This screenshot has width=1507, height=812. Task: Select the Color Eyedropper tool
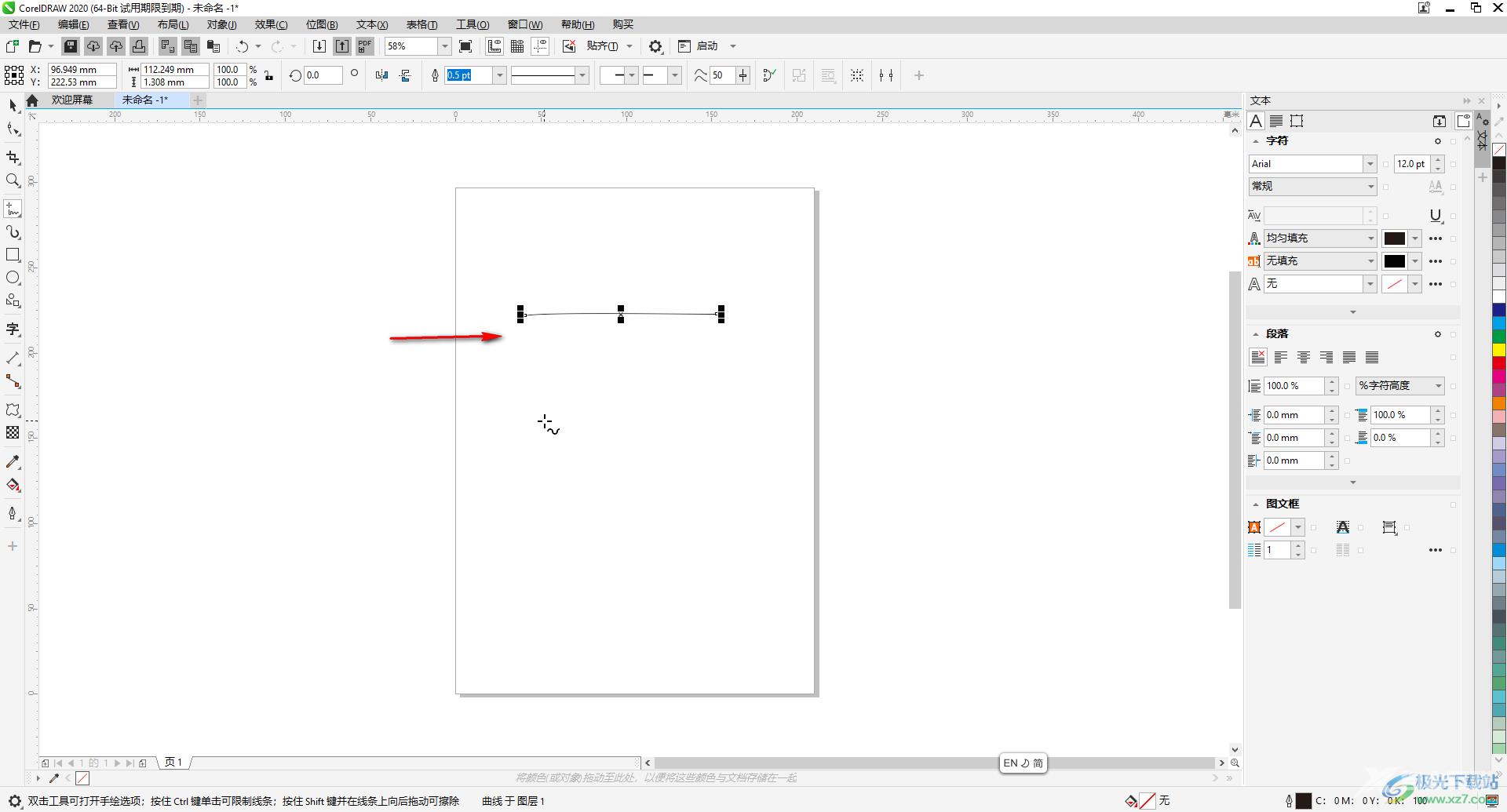click(x=13, y=461)
